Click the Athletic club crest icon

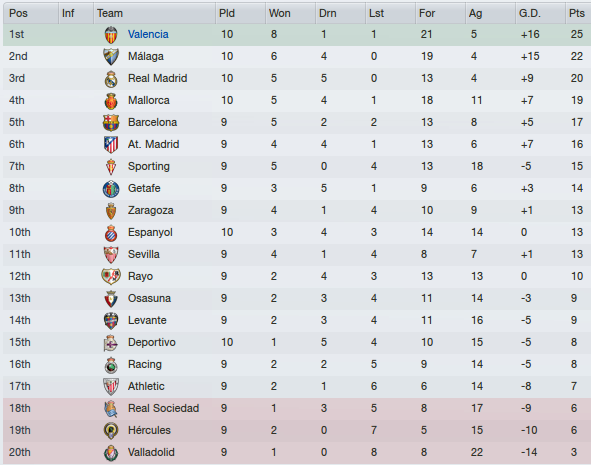[x=111, y=387]
